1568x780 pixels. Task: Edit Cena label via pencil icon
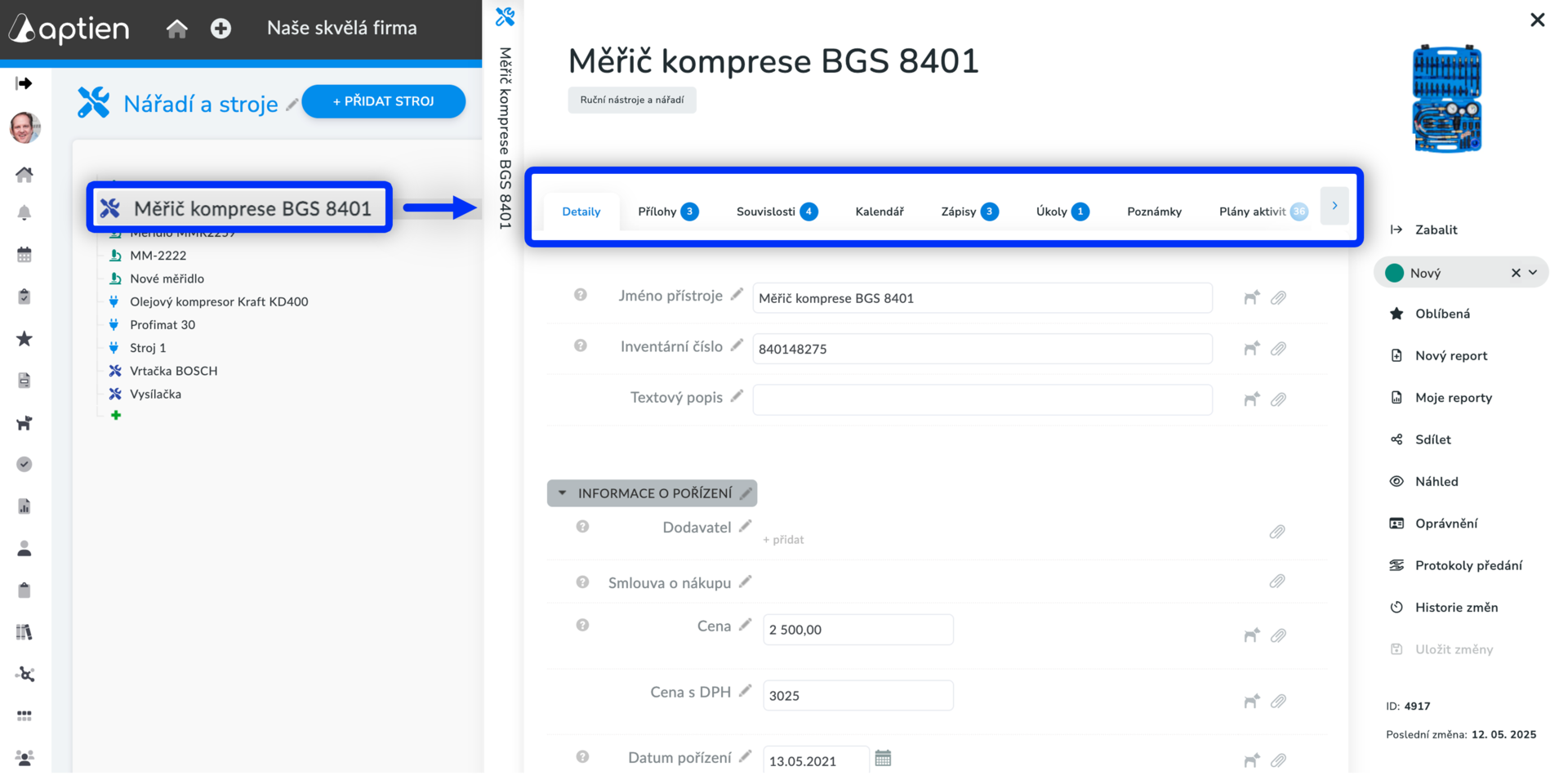[x=745, y=625]
